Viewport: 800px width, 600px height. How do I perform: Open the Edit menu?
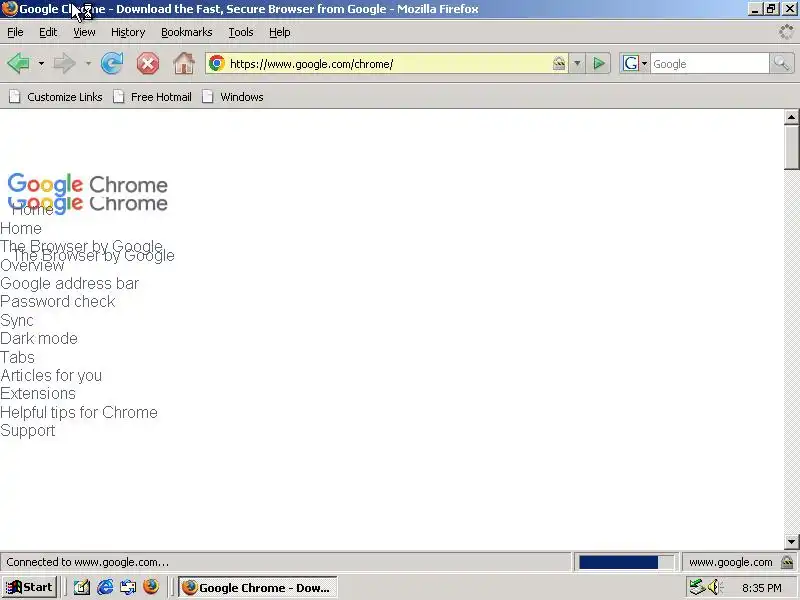click(48, 32)
